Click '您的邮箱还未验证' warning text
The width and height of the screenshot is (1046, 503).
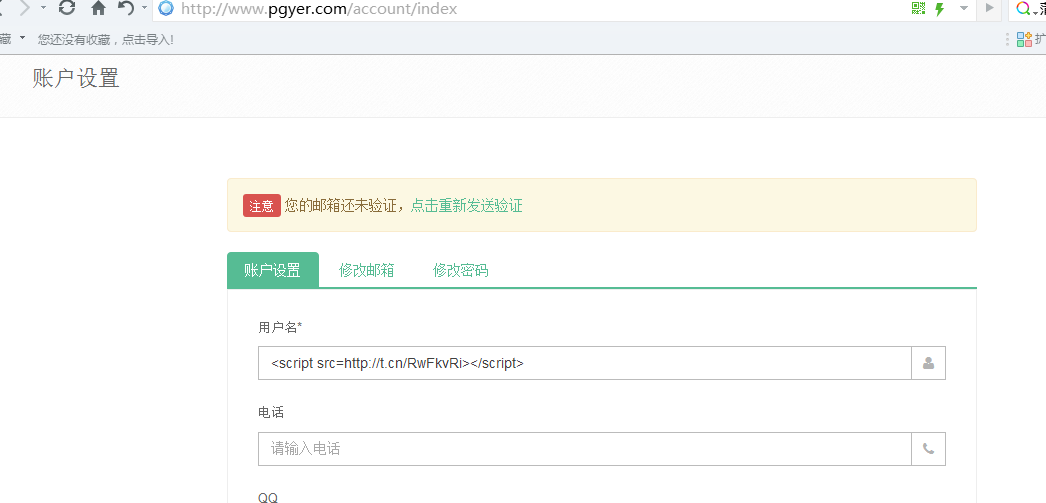(340, 205)
